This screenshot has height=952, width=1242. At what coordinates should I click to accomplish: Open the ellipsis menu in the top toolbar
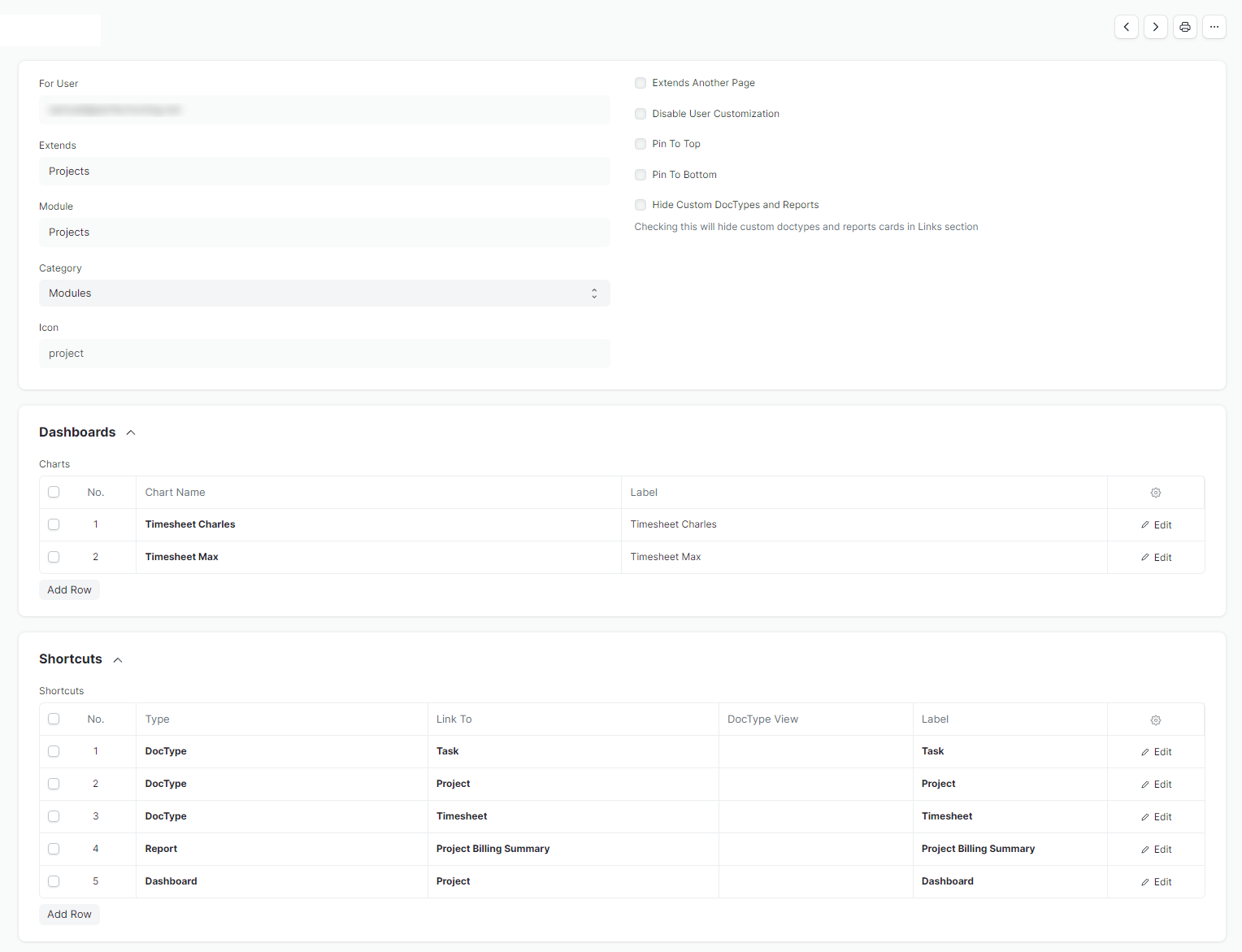pos(1214,27)
